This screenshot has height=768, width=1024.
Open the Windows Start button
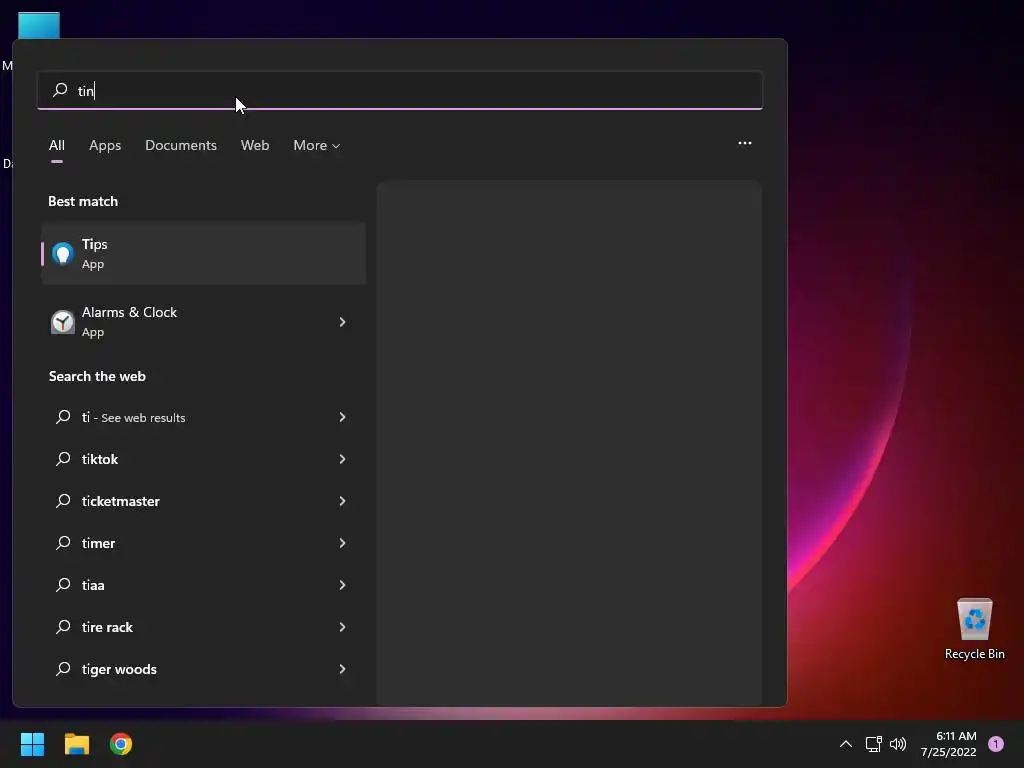coord(32,744)
